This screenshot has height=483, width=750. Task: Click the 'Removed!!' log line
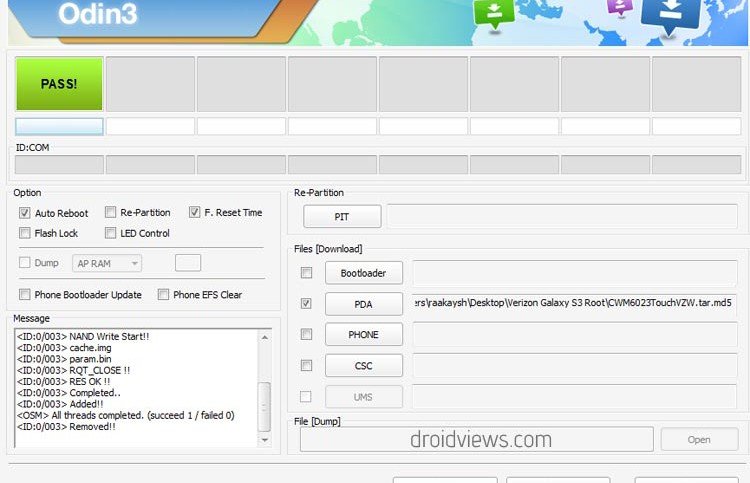pyautogui.click(x=66, y=427)
